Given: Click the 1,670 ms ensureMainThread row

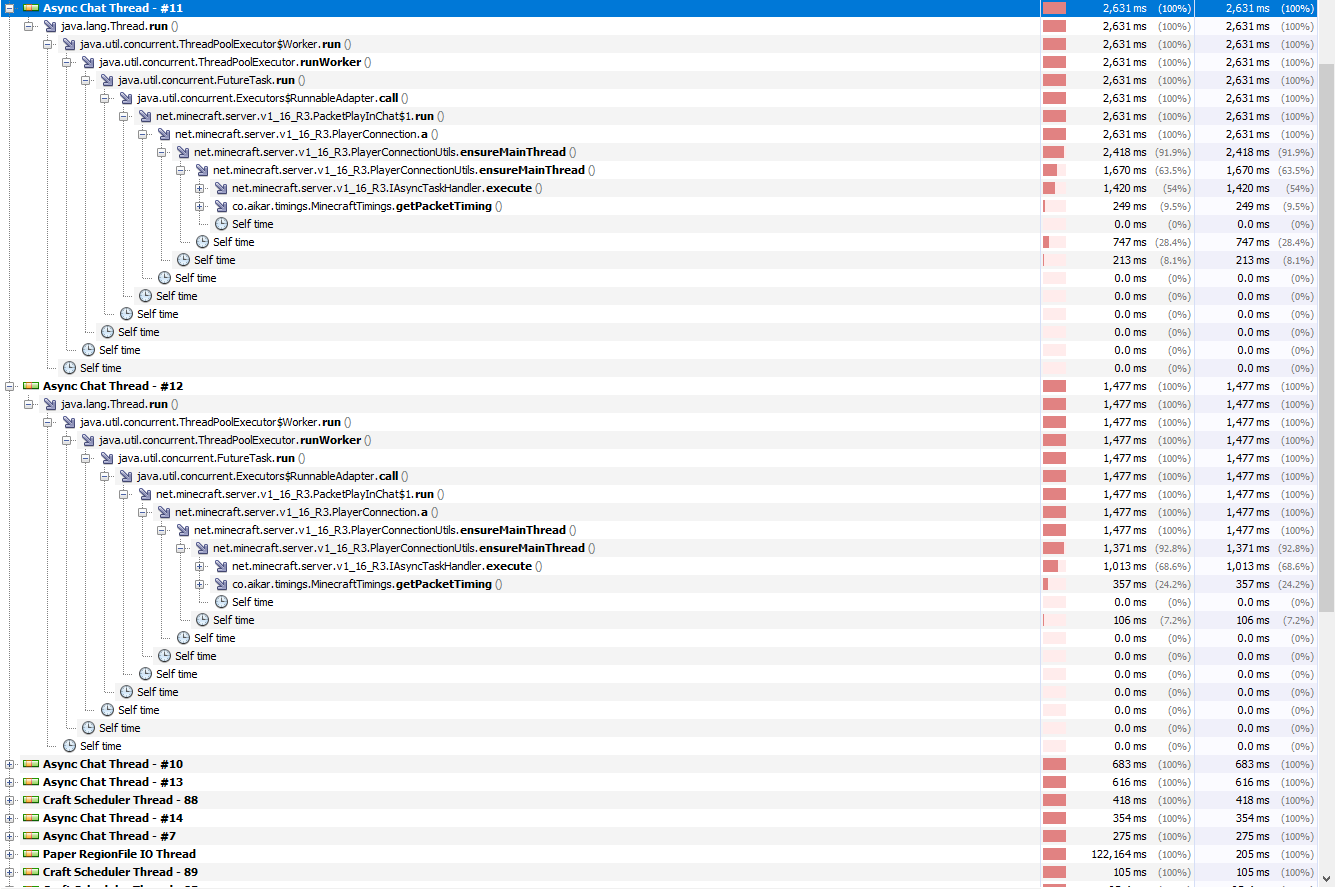Looking at the screenshot, I should point(659,170).
